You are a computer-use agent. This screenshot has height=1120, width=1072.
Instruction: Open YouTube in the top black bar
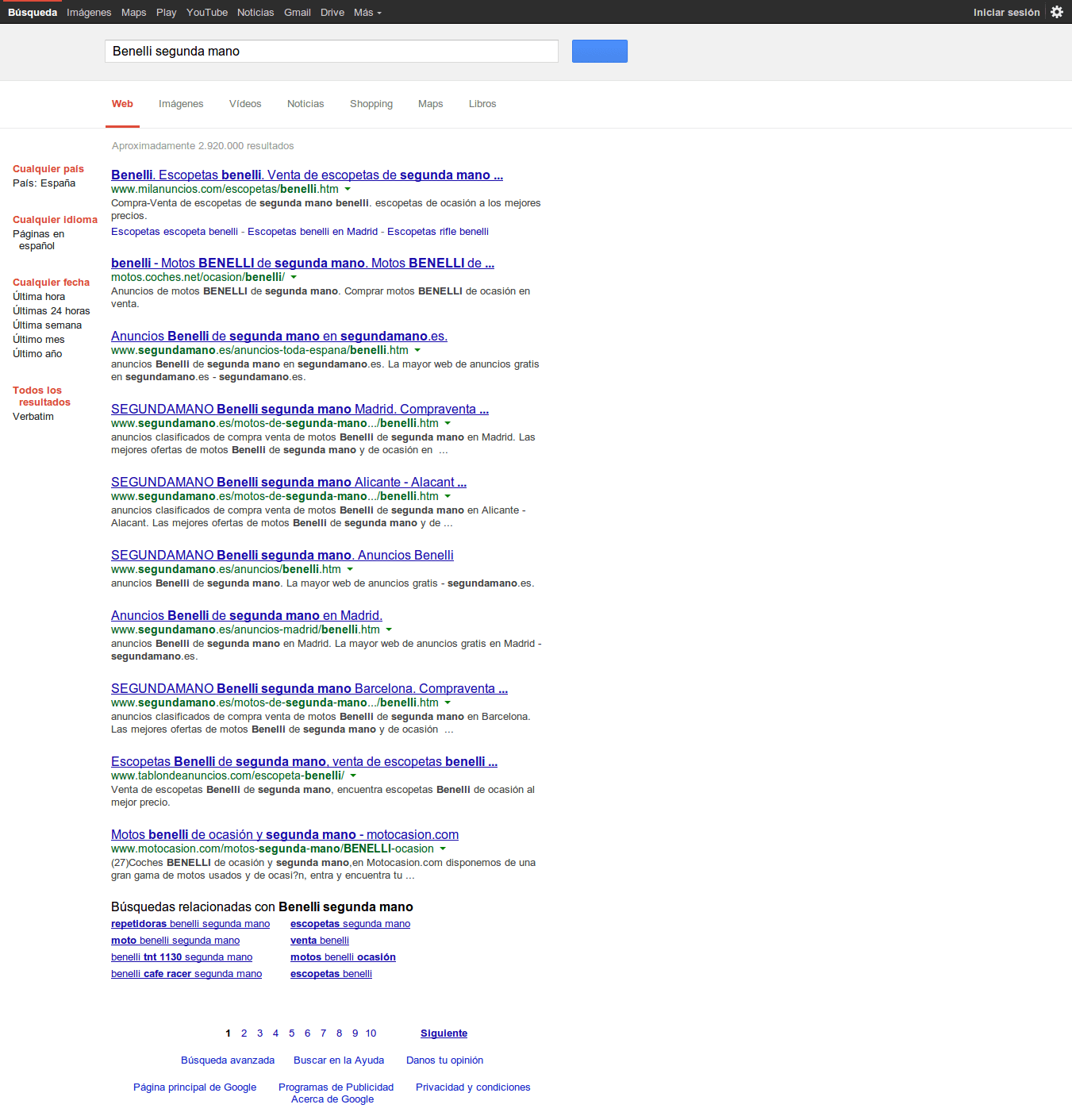click(207, 12)
